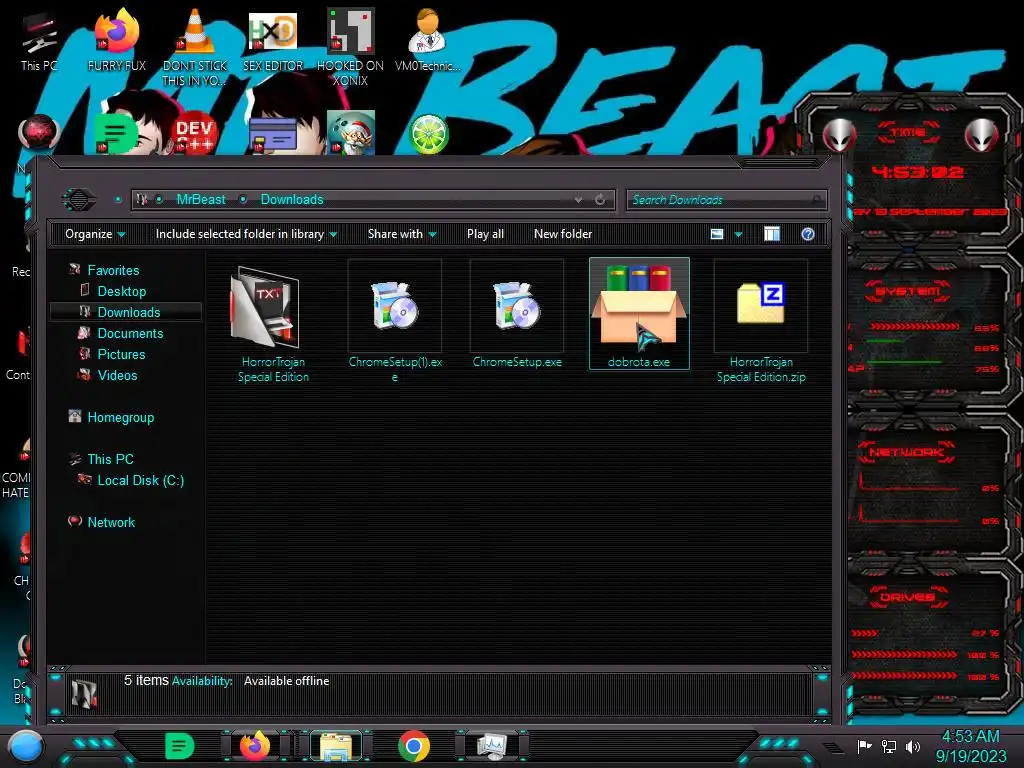The width and height of the screenshot is (1024, 768).
Task: Click the NETWORK gadget header
Action: pos(906,452)
